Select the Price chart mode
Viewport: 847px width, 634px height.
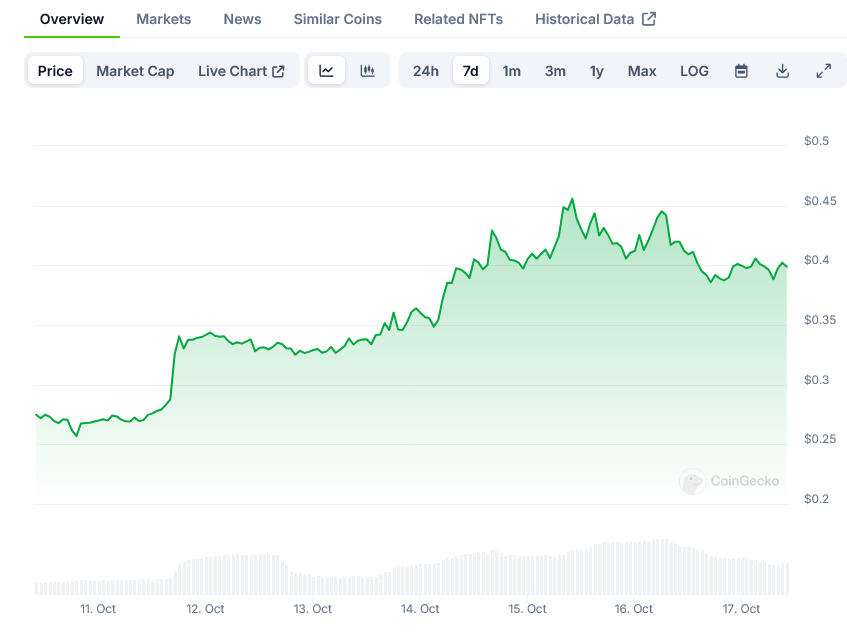pos(55,71)
